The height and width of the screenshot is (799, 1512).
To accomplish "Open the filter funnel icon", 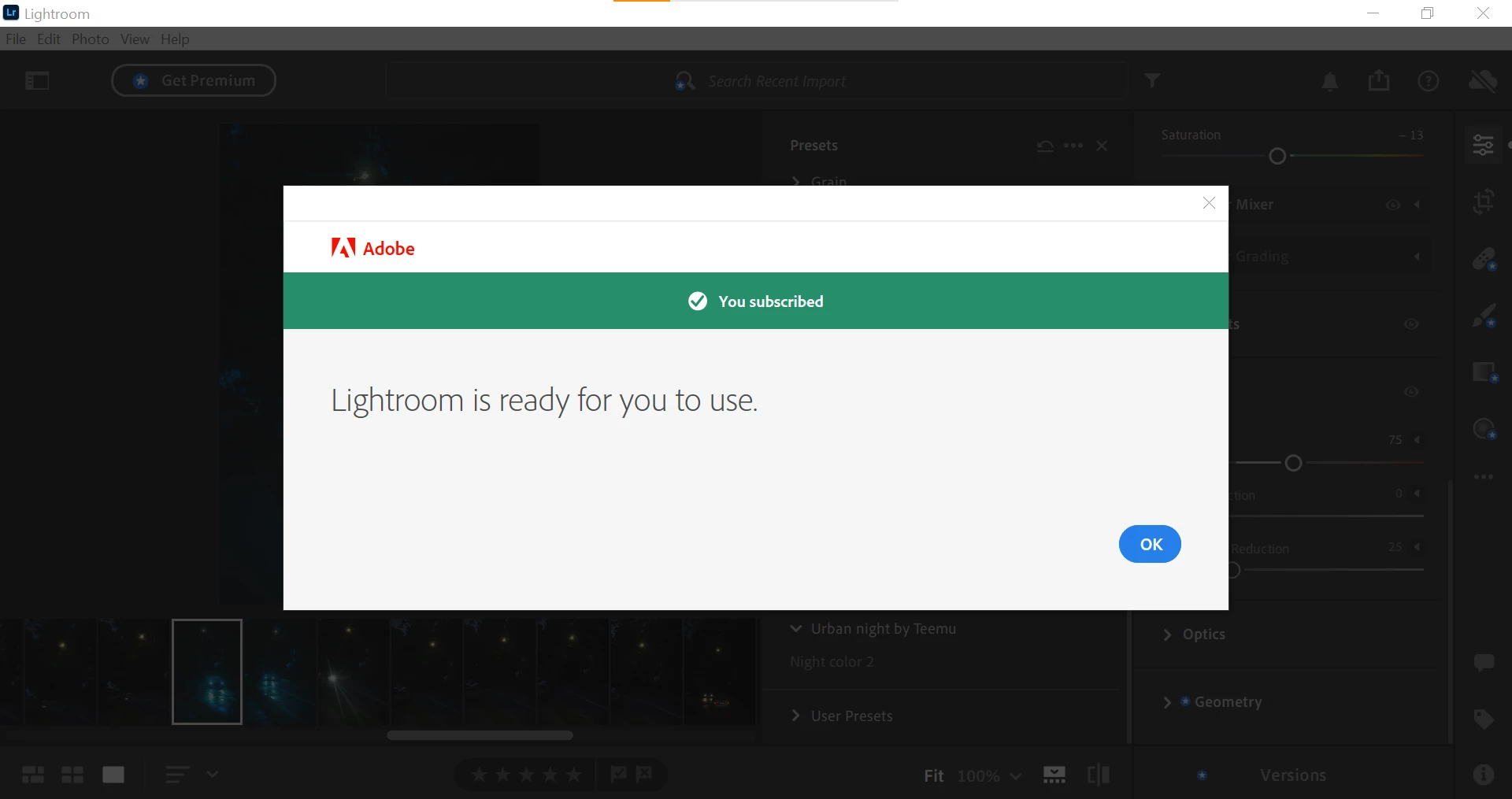I will click(x=1152, y=80).
